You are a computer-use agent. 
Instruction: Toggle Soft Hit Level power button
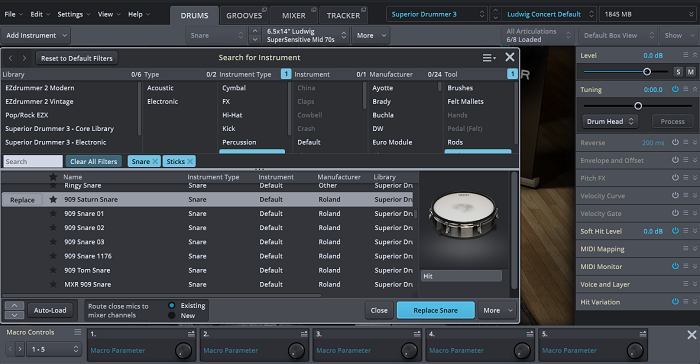click(x=675, y=230)
